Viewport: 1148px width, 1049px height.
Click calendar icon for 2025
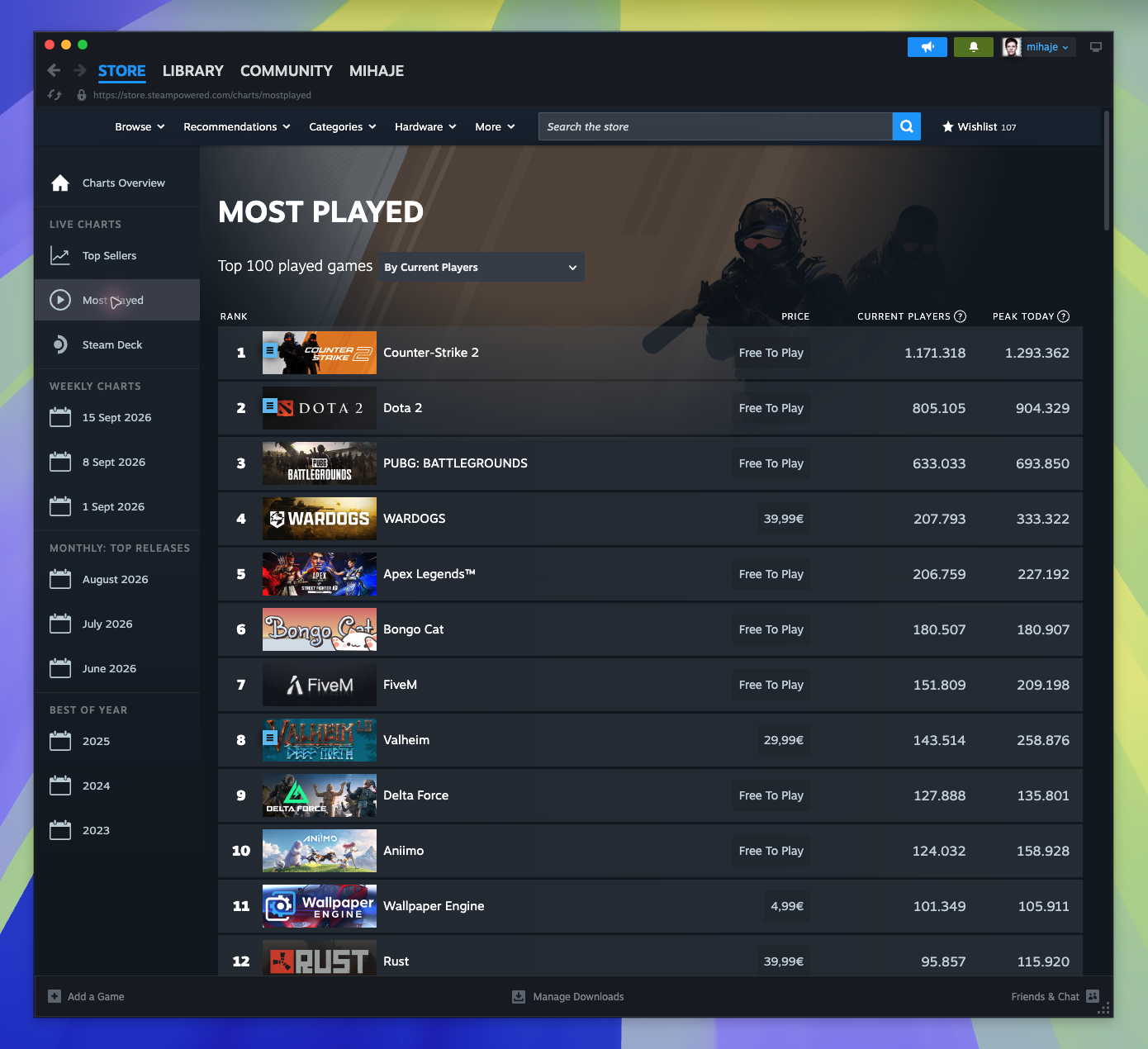point(60,741)
